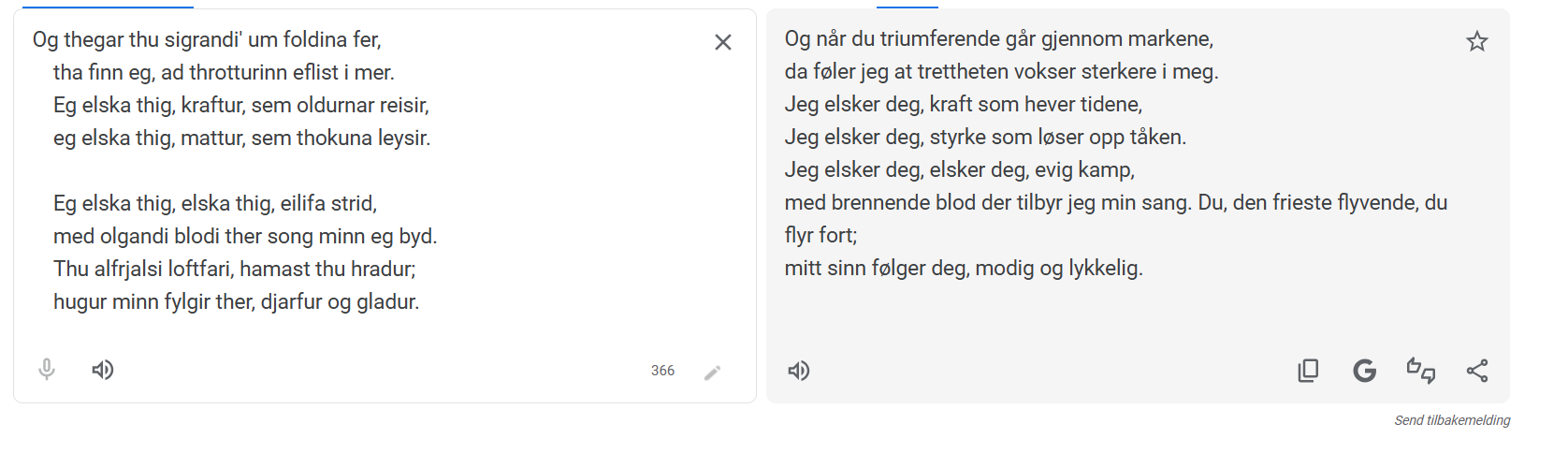Click source line 'tha finn eg, ad throtturinn'
Viewport: 1568px width, 453px height.
[x=224, y=72]
